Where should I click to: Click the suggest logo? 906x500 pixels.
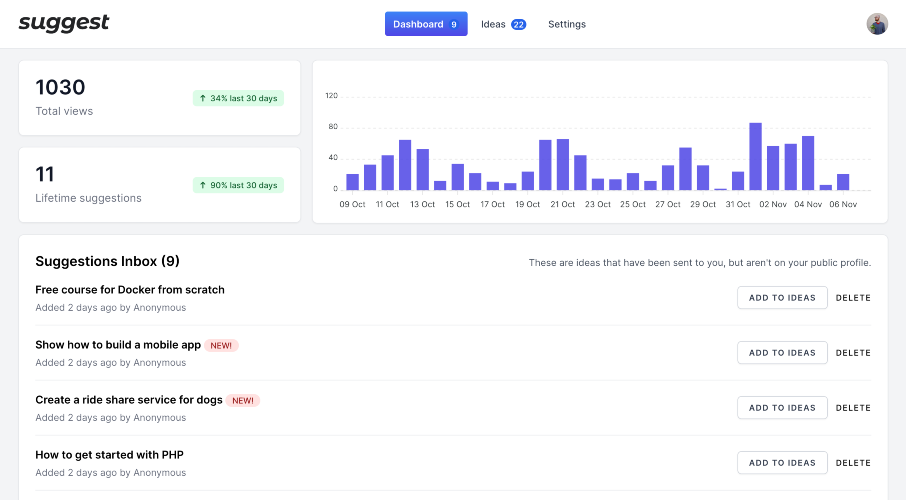click(x=64, y=23)
